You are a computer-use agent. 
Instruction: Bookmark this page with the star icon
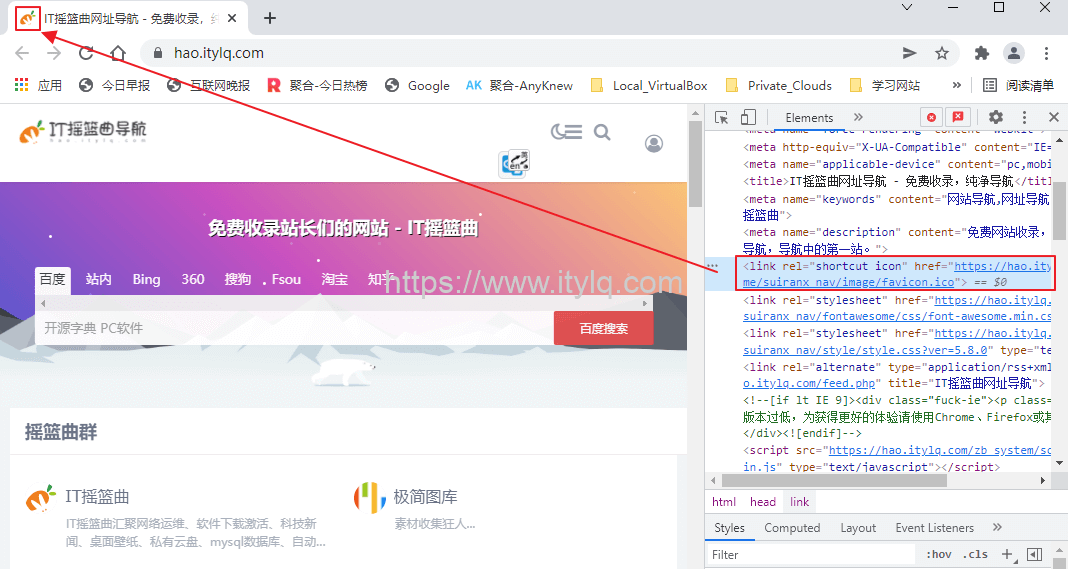tap(942, 53)
